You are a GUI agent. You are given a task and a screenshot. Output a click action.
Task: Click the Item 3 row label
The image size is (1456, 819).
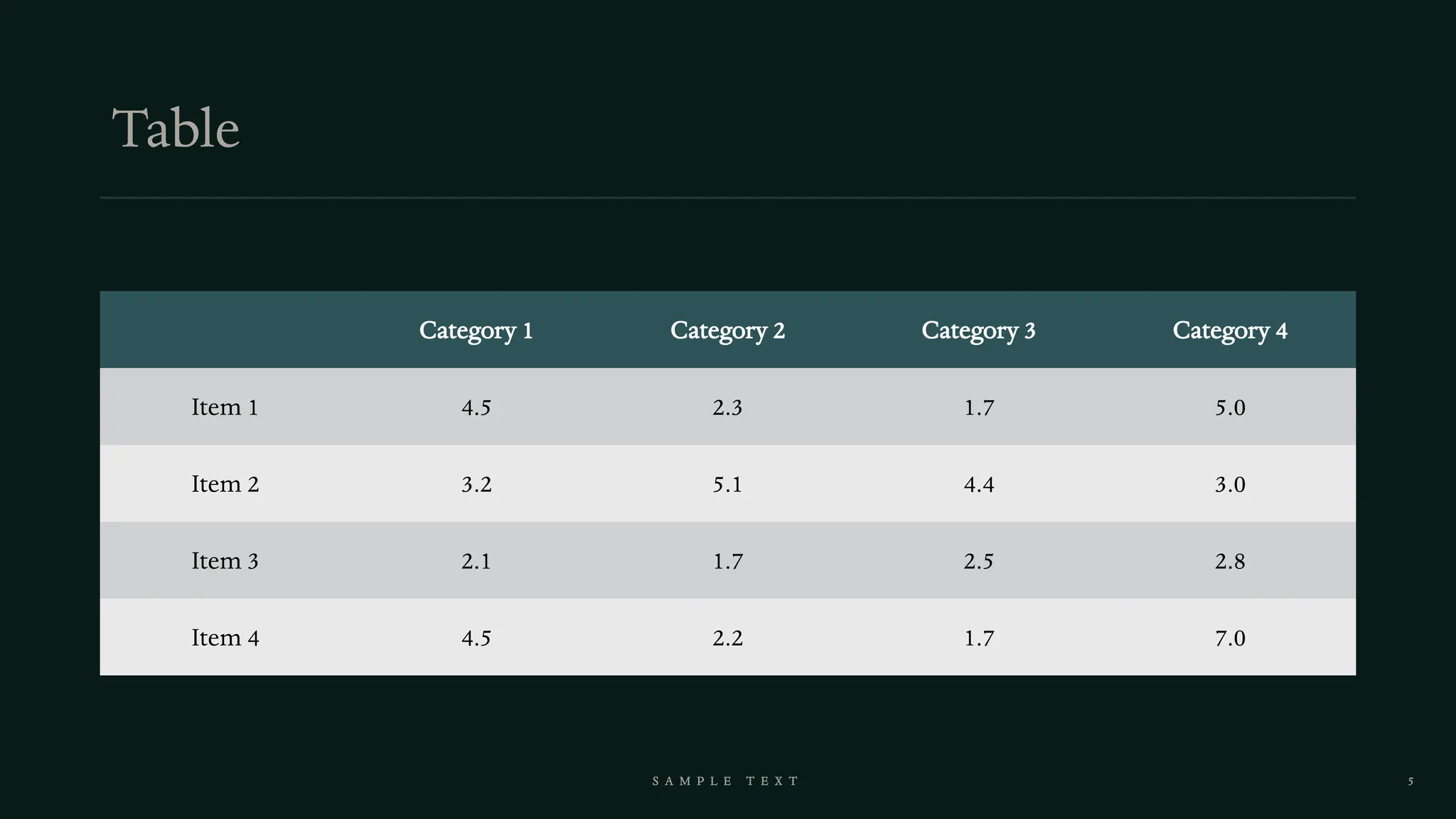coord(225,561)
